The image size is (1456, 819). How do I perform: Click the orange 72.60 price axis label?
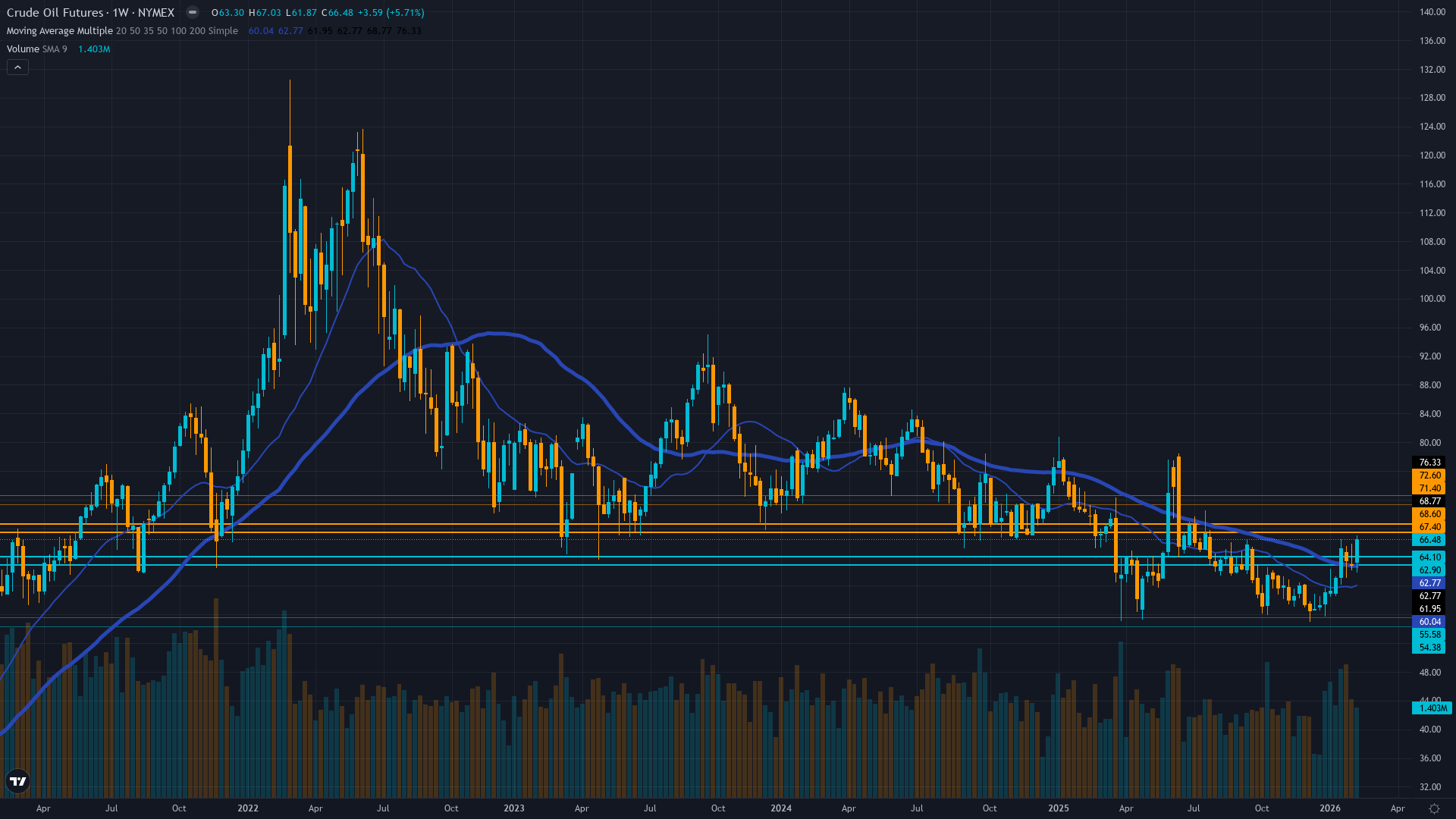pos(1429,475)
